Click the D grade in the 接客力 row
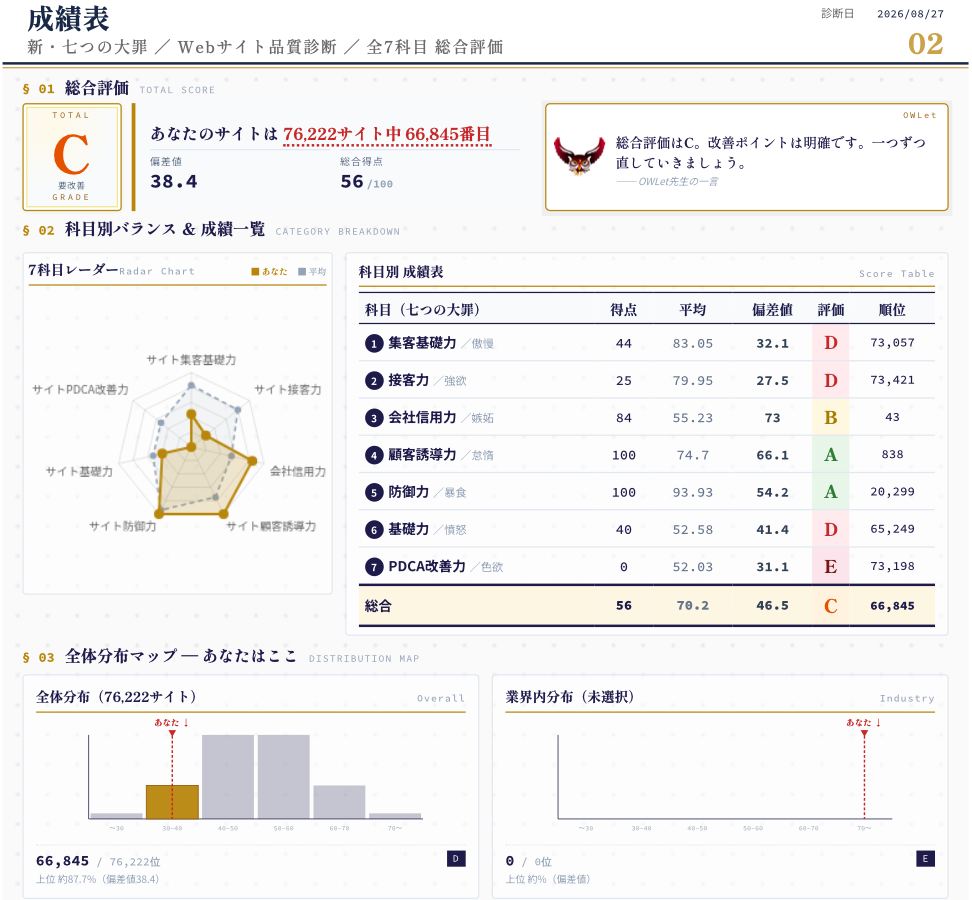This screenshot has width=972, height=900. coord(831,381)
